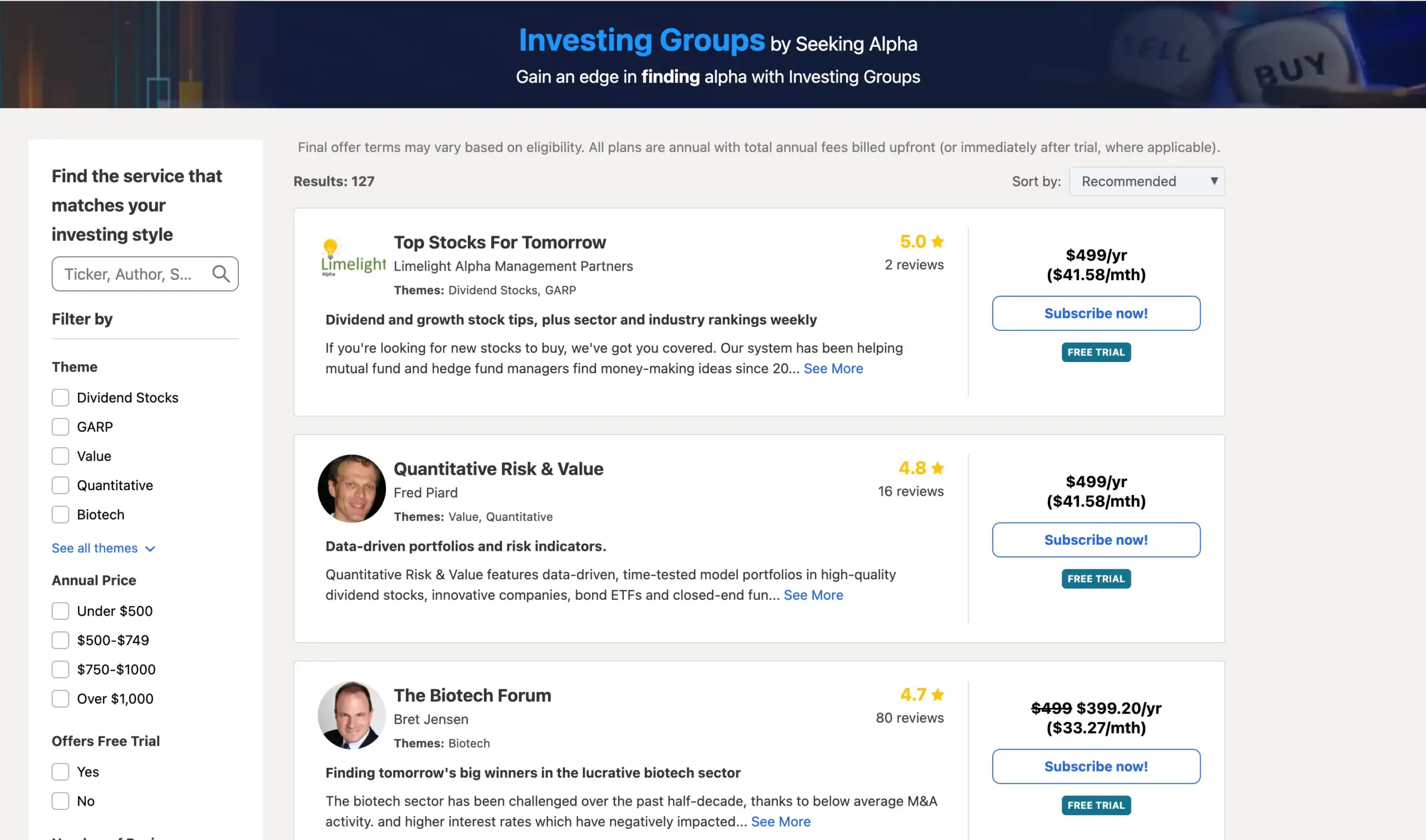This screenshot has height=840, width=1426.
Task: Check the Dividend Stocks theme filter
Action: [x=61, y=397]
